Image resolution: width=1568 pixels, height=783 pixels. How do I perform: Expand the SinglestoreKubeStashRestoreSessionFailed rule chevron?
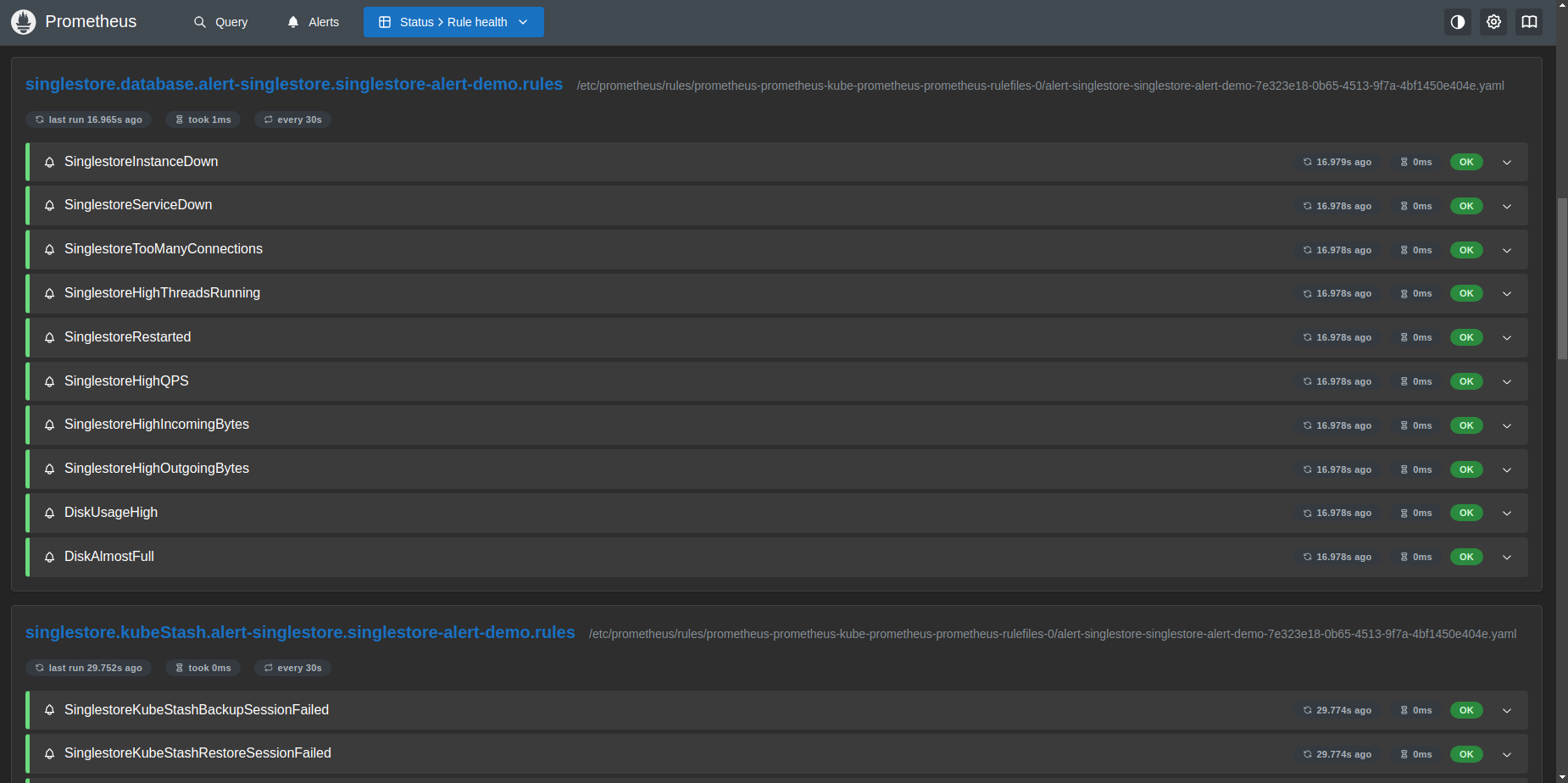1507,754
